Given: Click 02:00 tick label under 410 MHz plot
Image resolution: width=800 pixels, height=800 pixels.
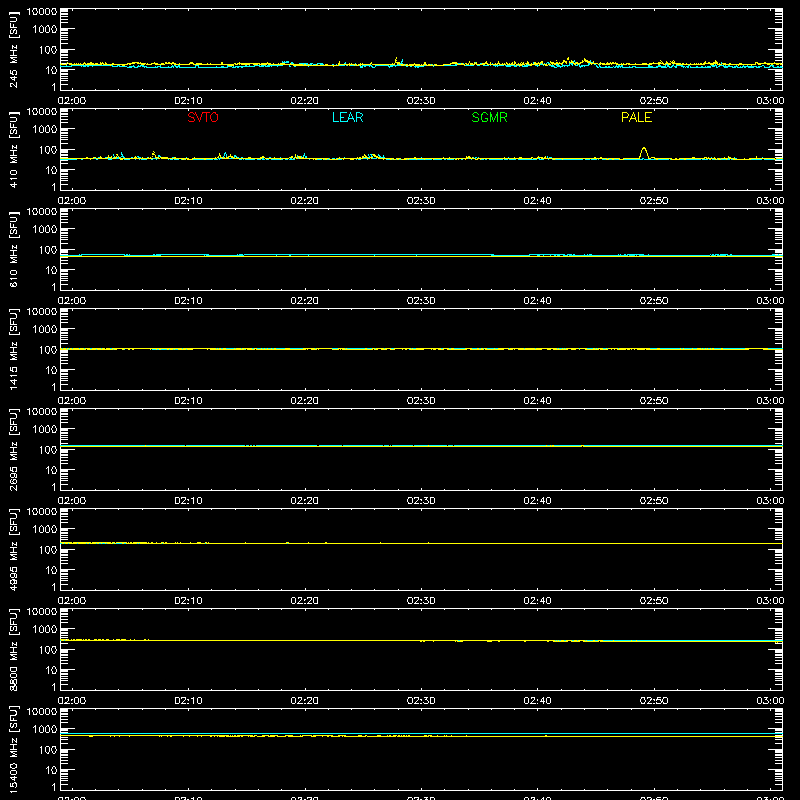Looking at the screenshot, I should pos(72,201).
